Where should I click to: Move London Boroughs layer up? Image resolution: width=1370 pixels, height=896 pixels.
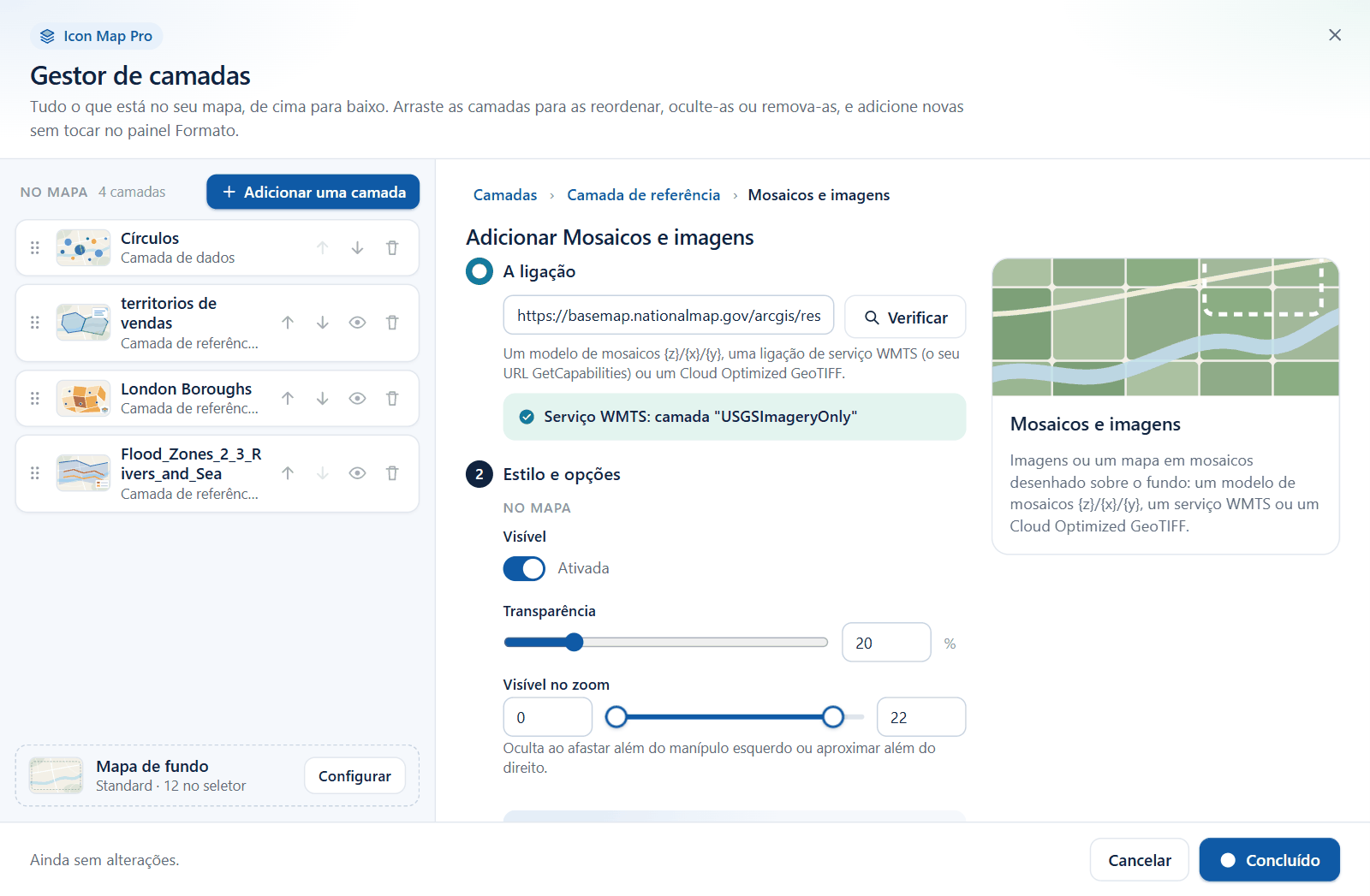click(288, 399)
